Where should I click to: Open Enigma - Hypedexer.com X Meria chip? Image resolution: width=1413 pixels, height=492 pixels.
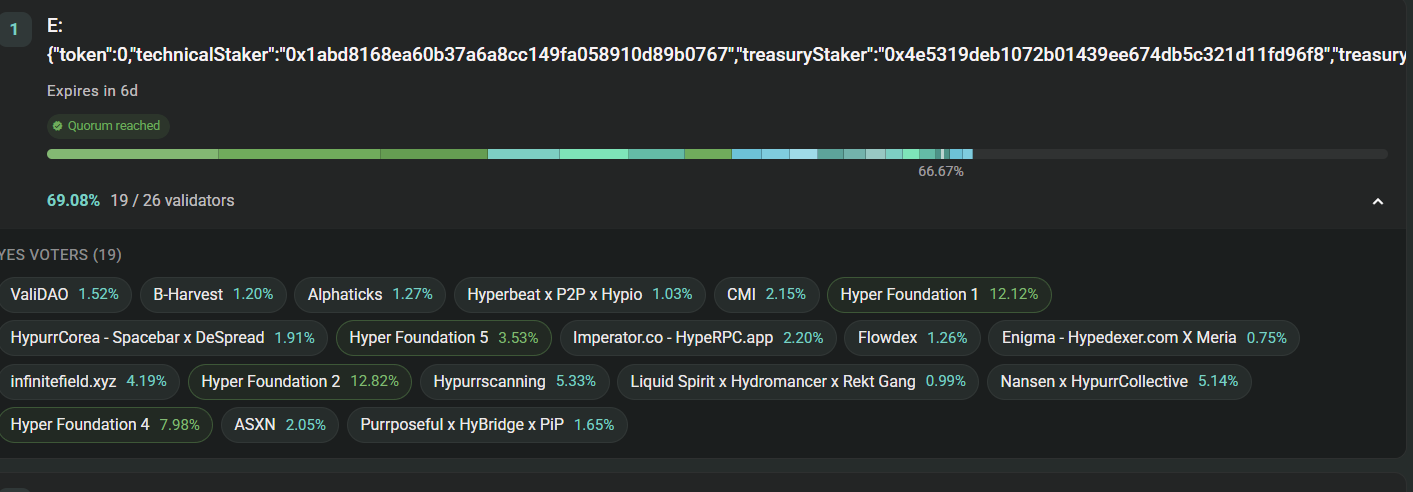pos(1144,338)
